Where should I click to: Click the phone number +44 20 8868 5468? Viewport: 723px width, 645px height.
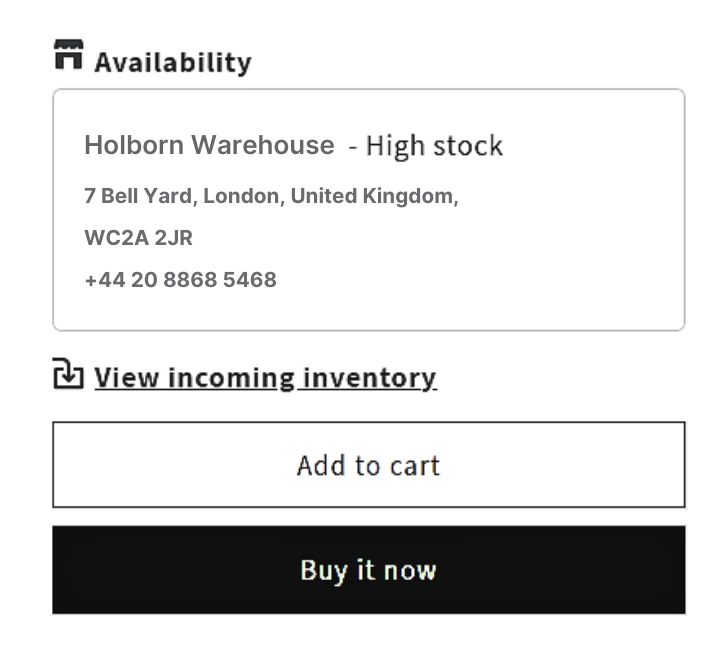point(180,280)
